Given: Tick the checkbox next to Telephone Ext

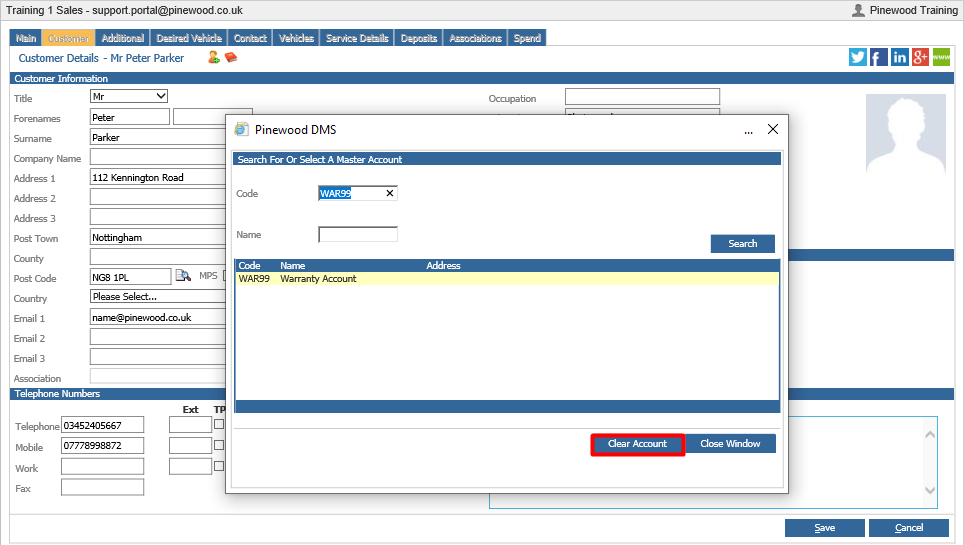Looking at the screenshot, I should [x=219, y=424].
